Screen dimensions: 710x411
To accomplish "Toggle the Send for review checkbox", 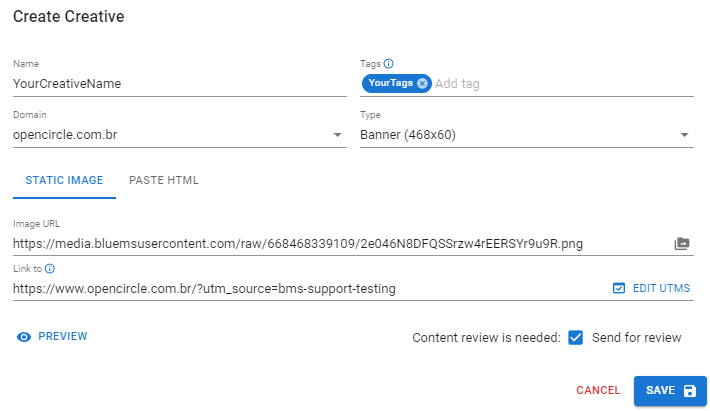I will (575, 338).
